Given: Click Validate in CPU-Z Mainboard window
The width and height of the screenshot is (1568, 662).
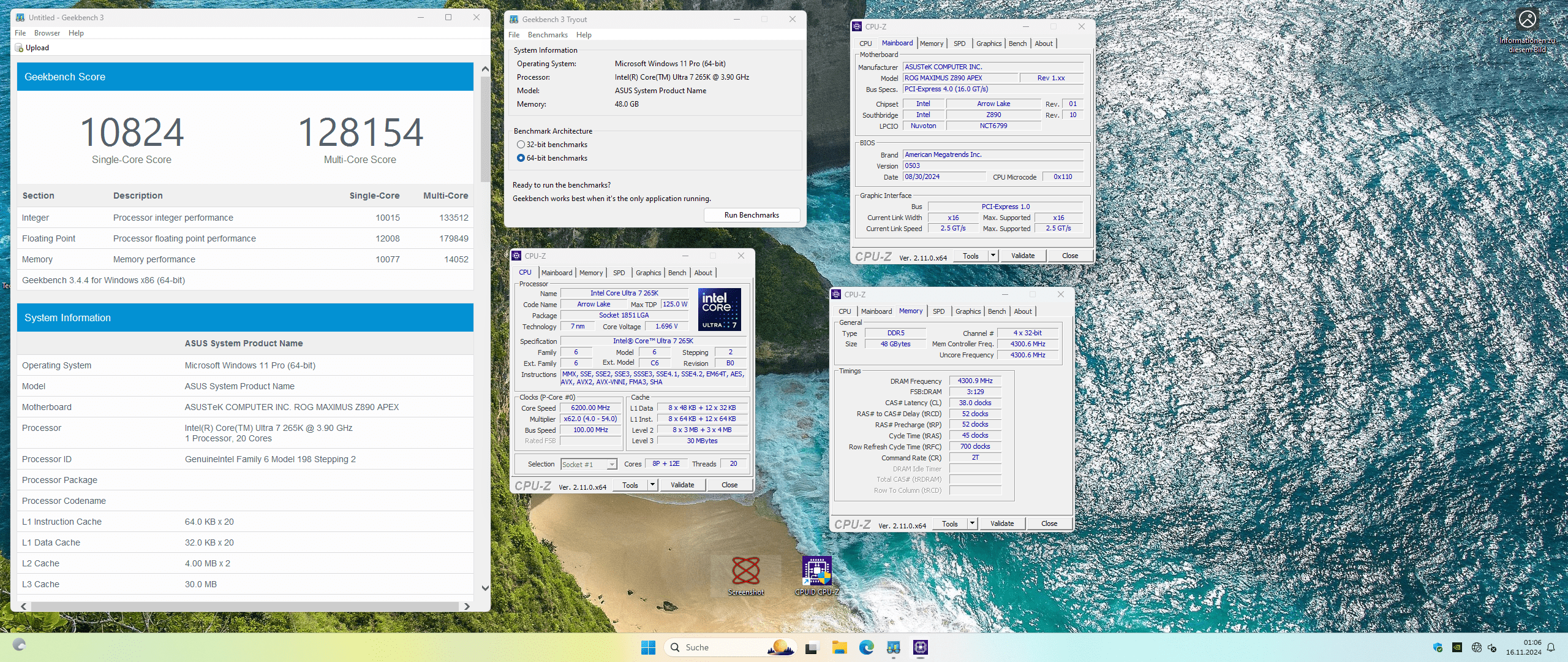Looking at the screenshot, I should point(1023,256).
